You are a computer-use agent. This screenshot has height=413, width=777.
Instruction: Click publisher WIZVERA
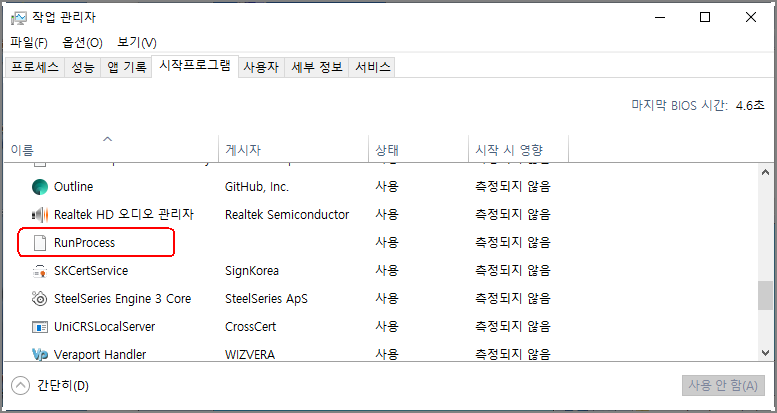click(250, 354)
